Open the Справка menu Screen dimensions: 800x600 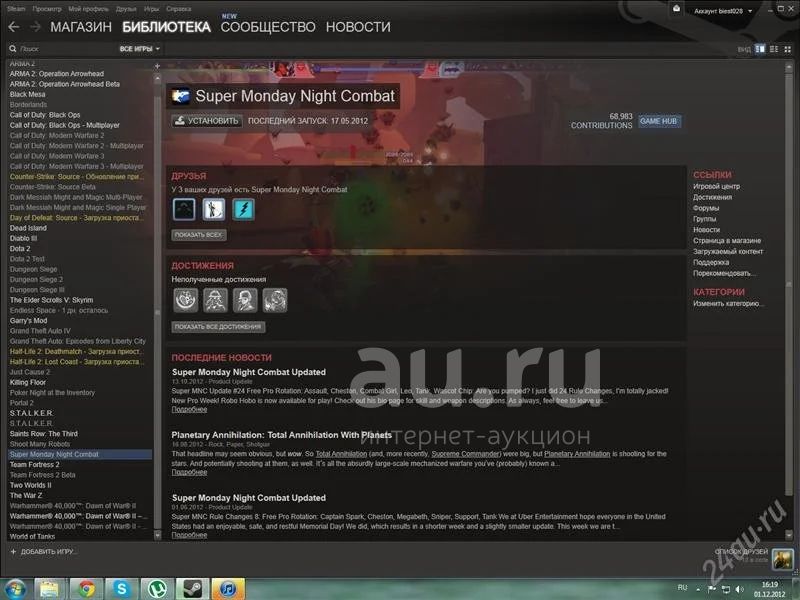(x=179, y=9)
